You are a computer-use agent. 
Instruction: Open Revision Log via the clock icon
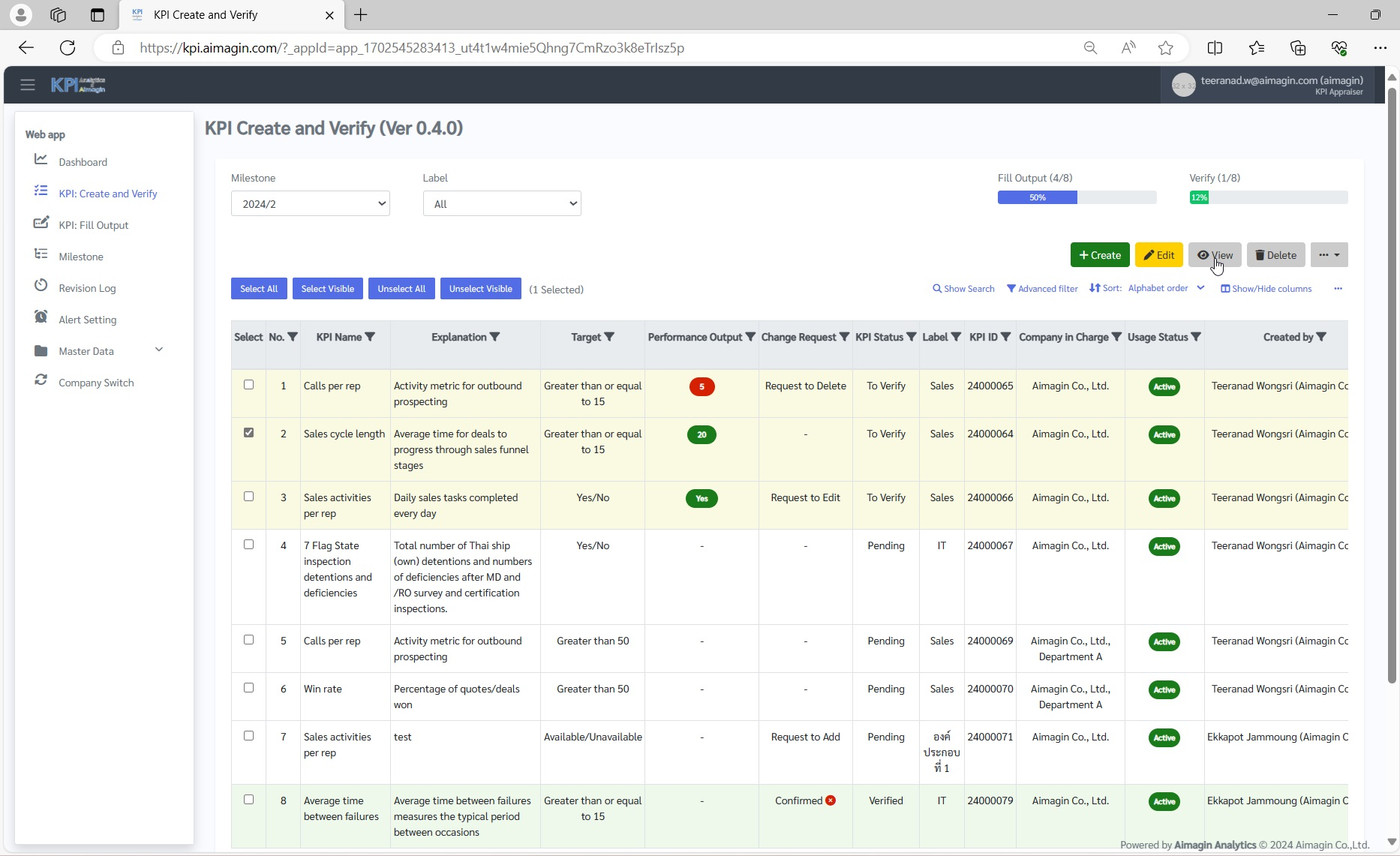click(x=41, y=286)
